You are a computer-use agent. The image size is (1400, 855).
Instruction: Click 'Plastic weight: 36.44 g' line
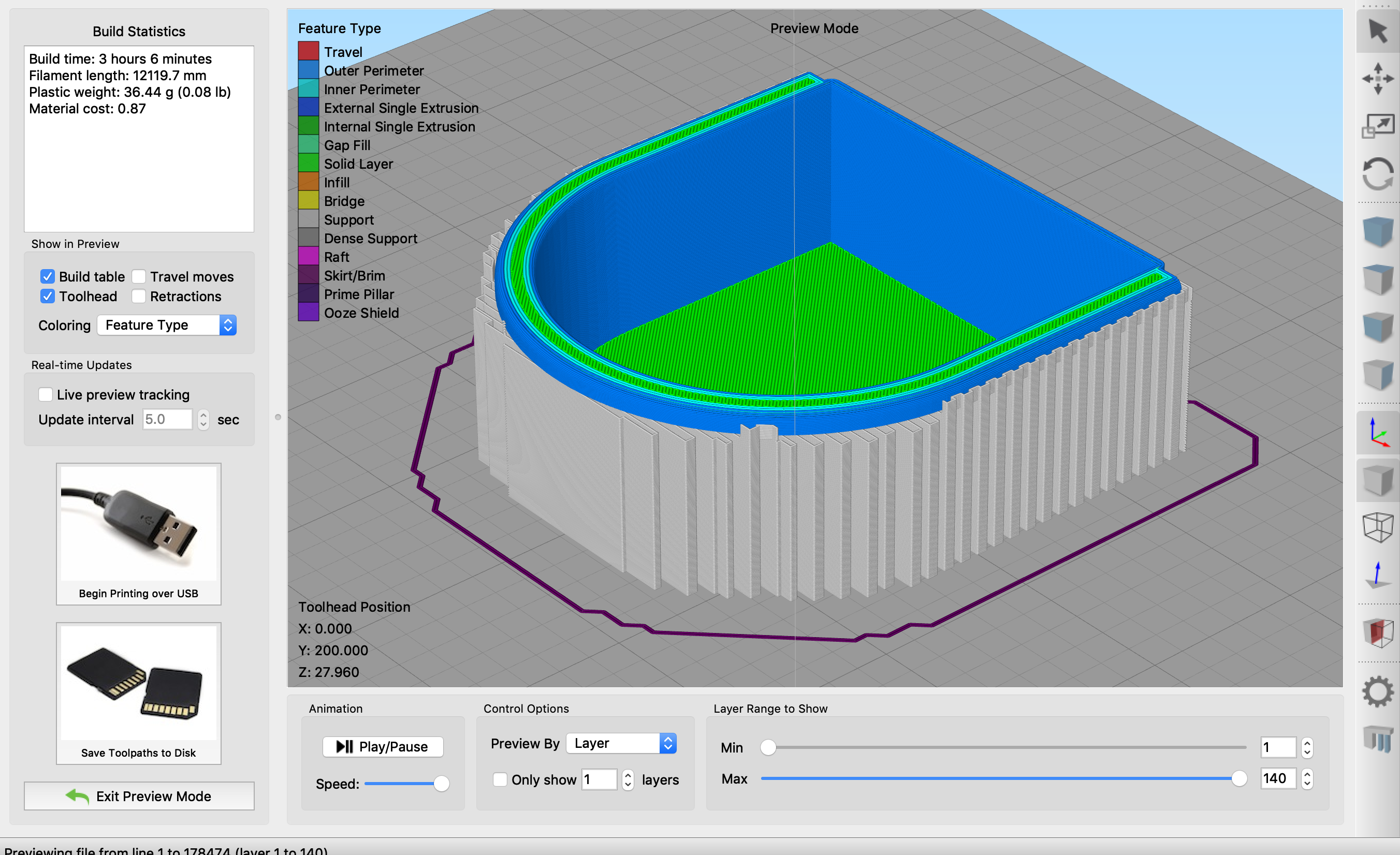pos(130,92)
